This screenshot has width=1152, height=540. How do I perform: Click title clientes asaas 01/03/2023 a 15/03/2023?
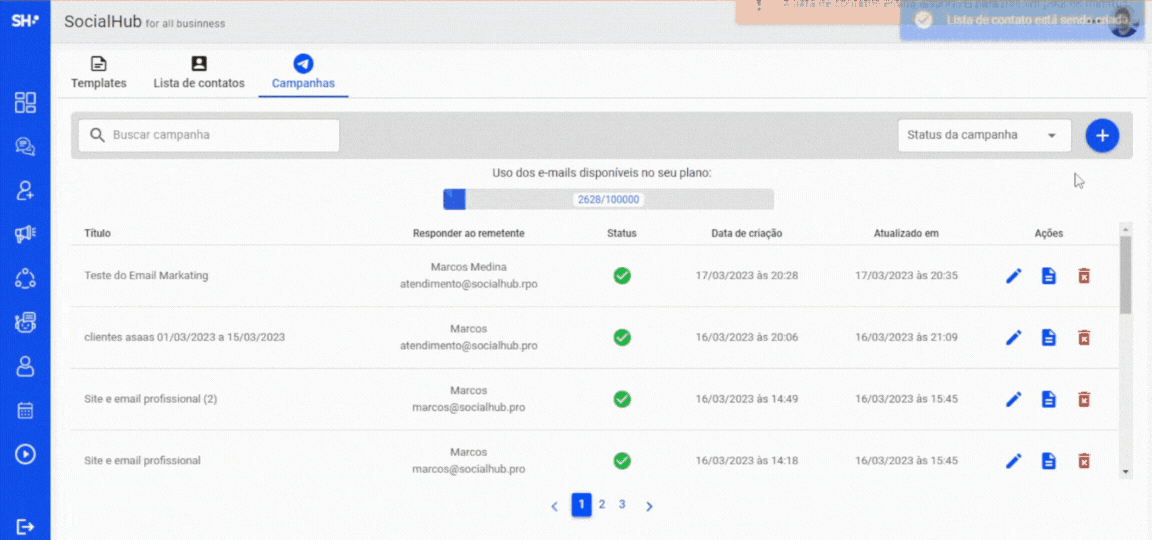point(184,337)
